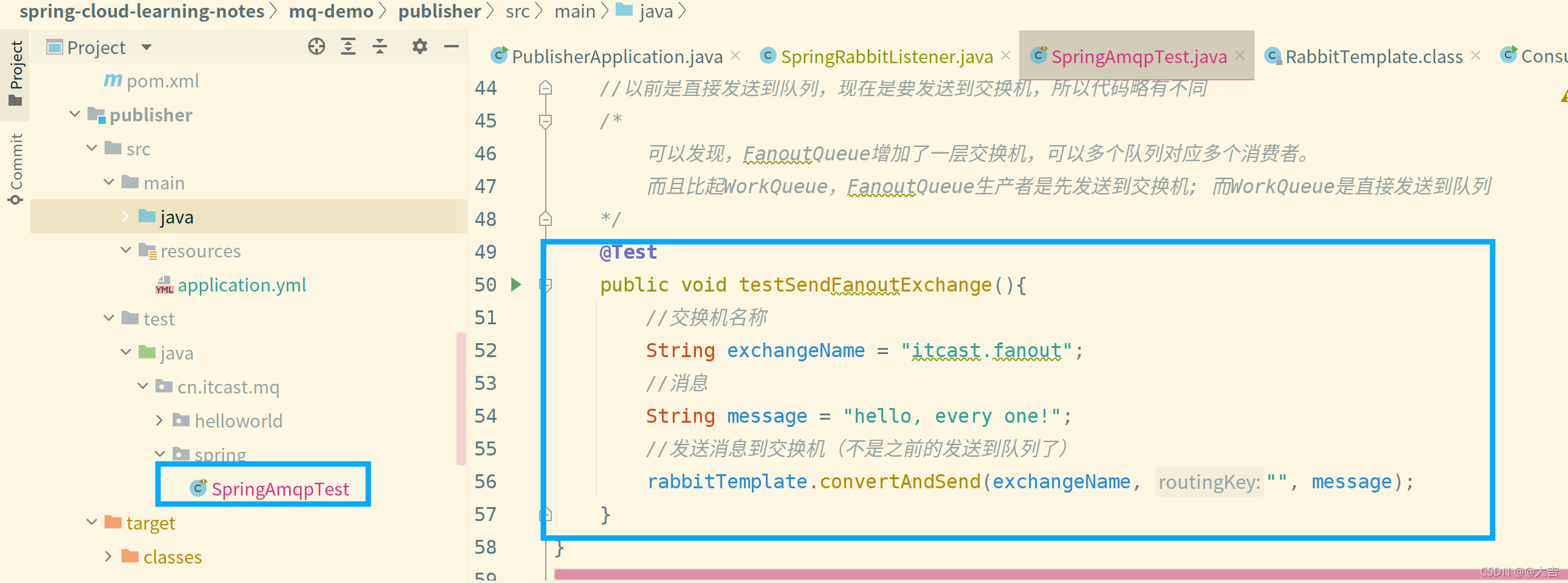The image size is (1568, 583).
Task: Click the Expand All icon in Project panel
Action: [348, 46]
